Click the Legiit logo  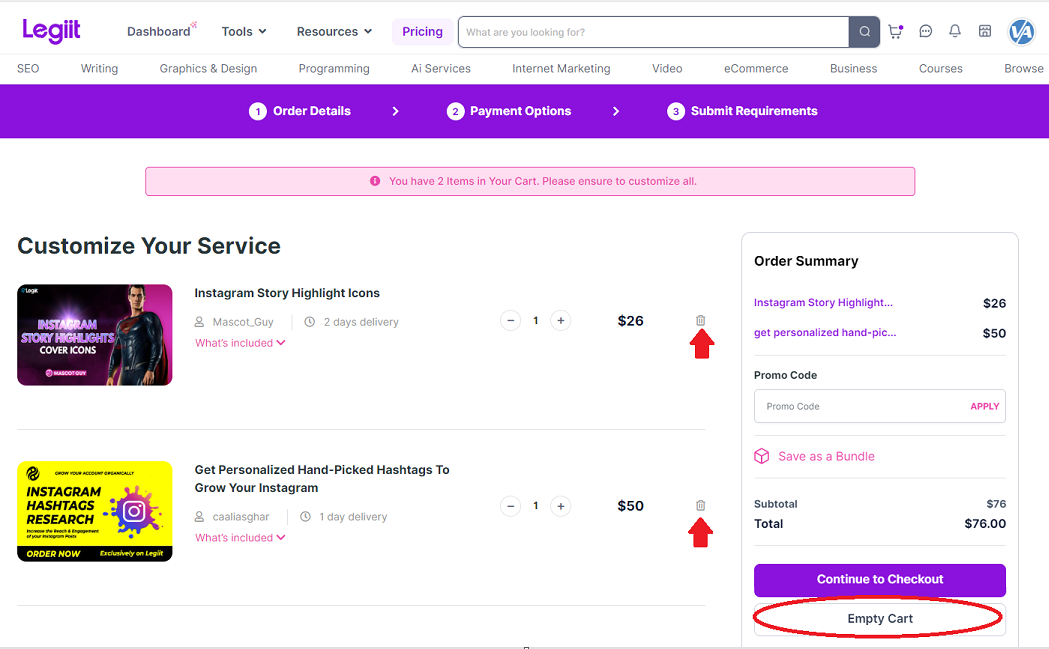[x=51, y=31]
